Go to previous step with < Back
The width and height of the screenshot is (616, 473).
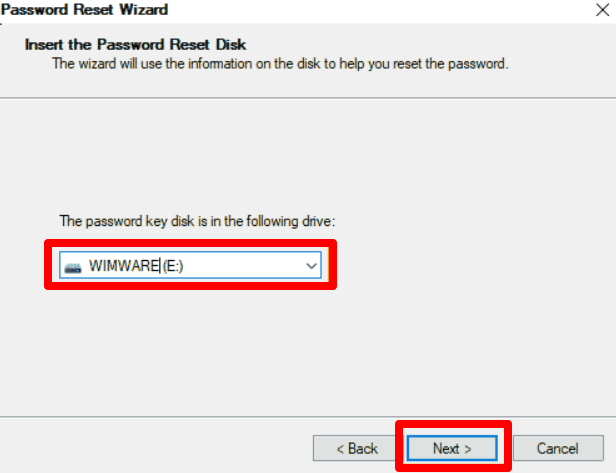pos(355,448)
